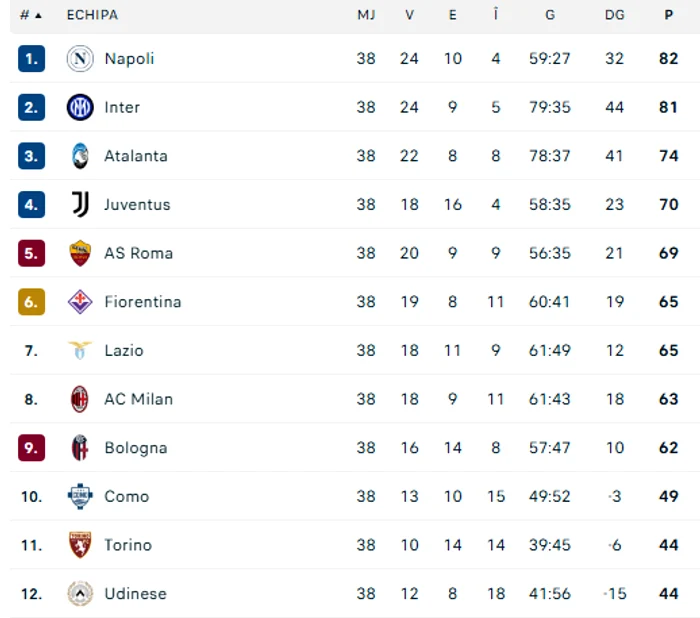This screenshot has width=700, height=618.
Task: Click the Inter club logo
Action: 80,107
